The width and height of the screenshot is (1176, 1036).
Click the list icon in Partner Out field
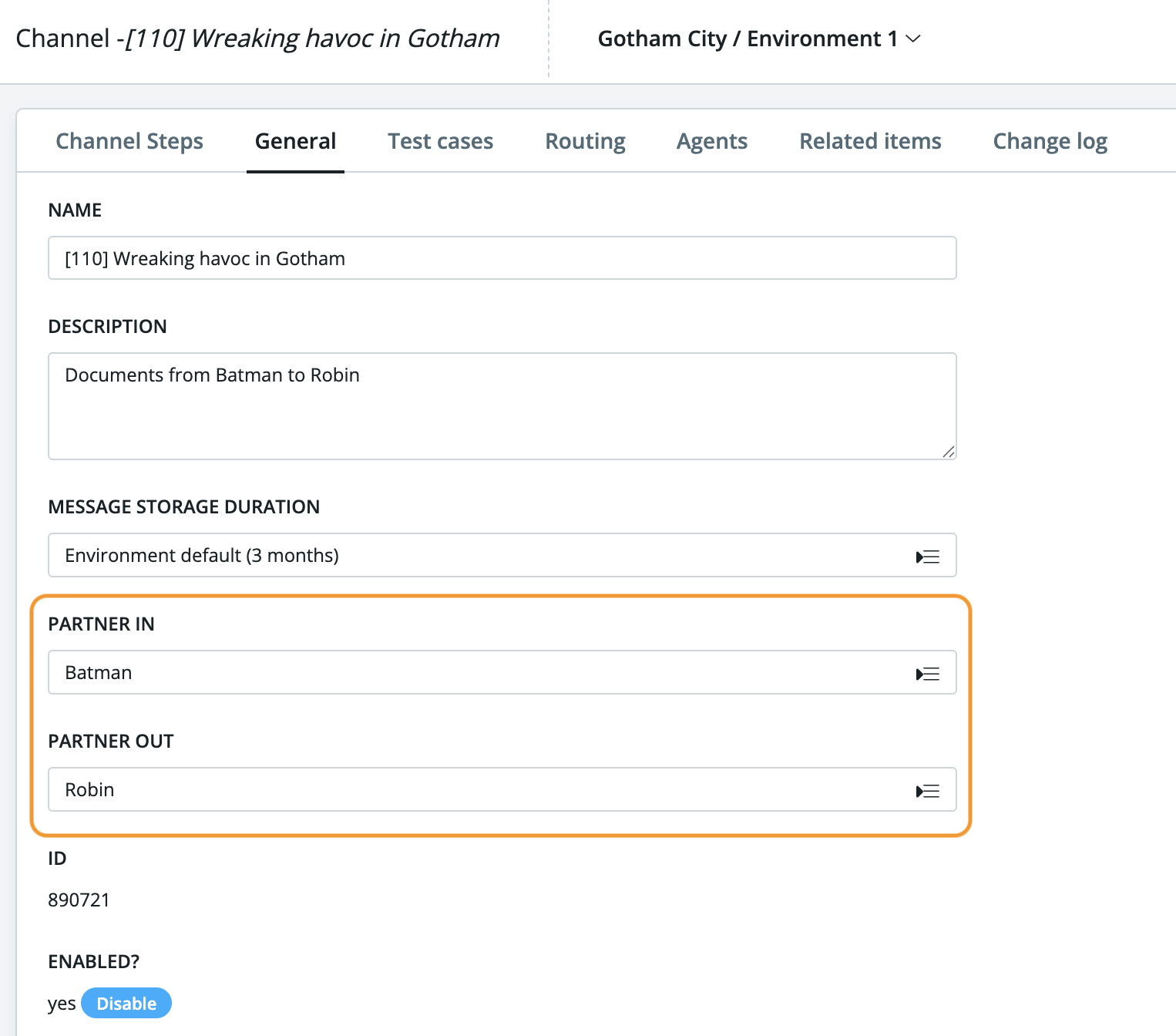click(928, 791)
